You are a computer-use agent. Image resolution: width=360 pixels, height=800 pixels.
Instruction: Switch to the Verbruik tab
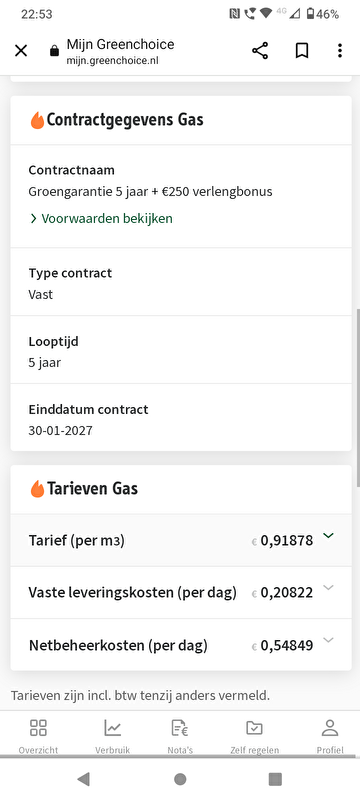coord(112,736)
